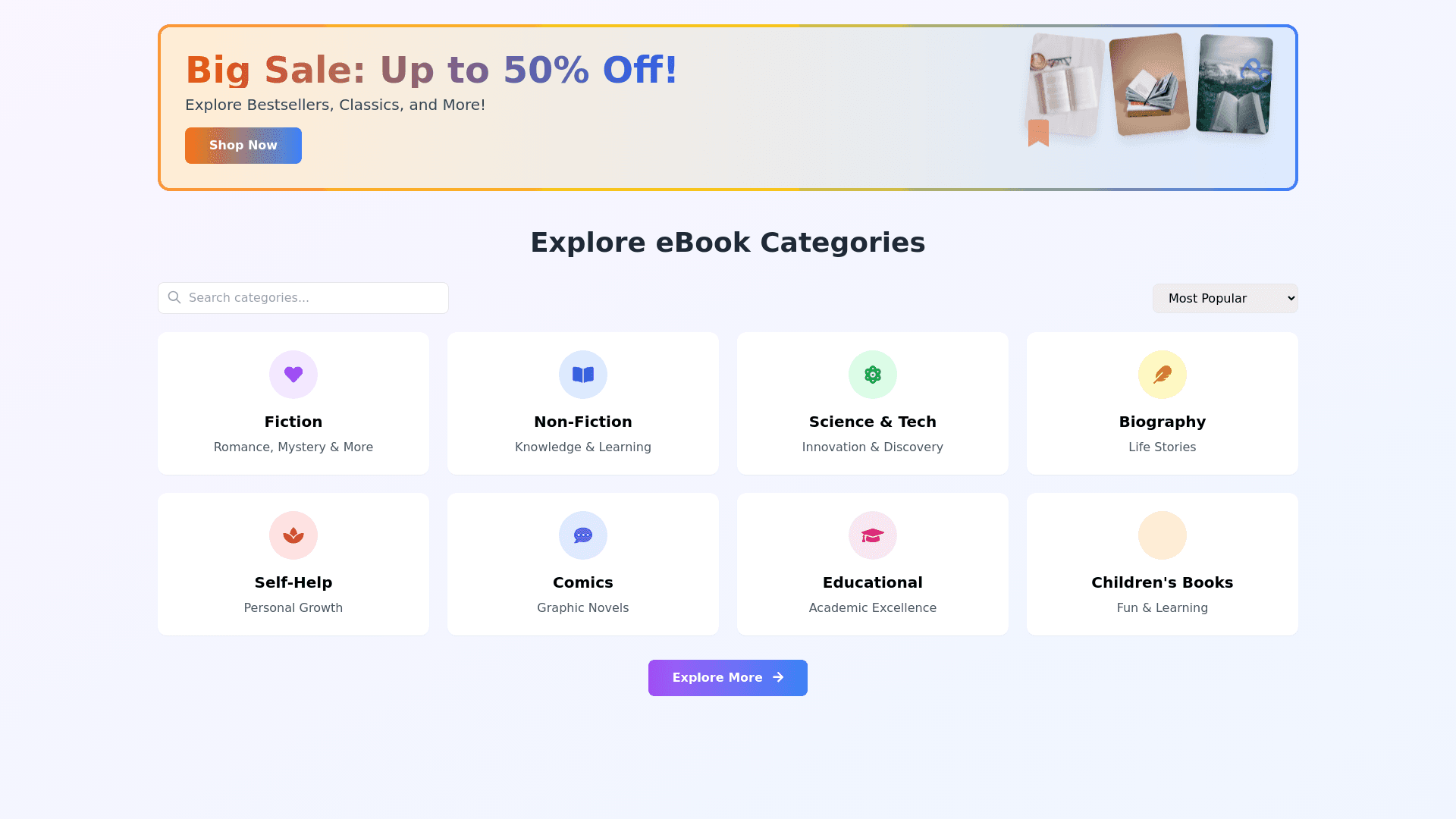Screen dimensions: 1456x819
Task: Select the Comics category title
Action: click(582, 582)
